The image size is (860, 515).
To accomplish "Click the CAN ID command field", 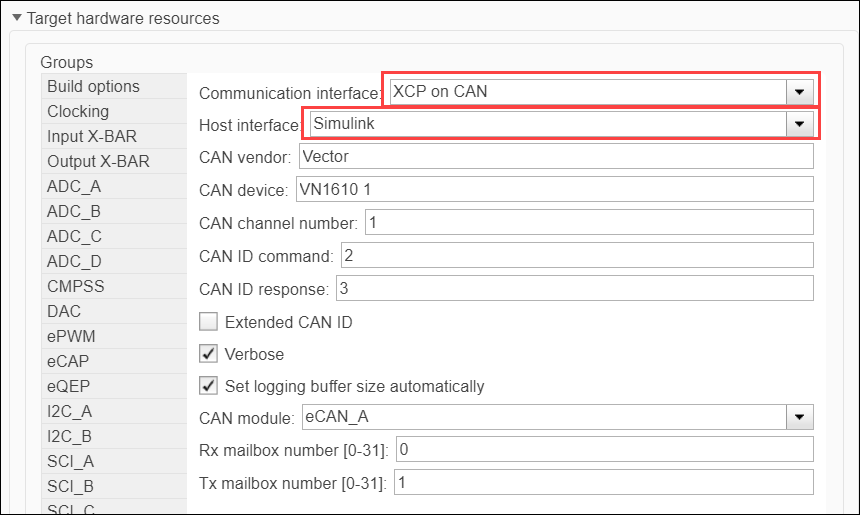I will (576, 256).
